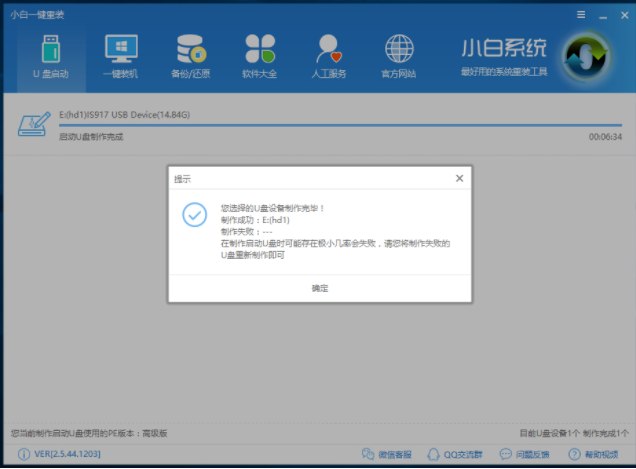Viewport: 636px width, 469px height.
Task: Switch to the 一键装机 tab
Action: click(121, 56)
